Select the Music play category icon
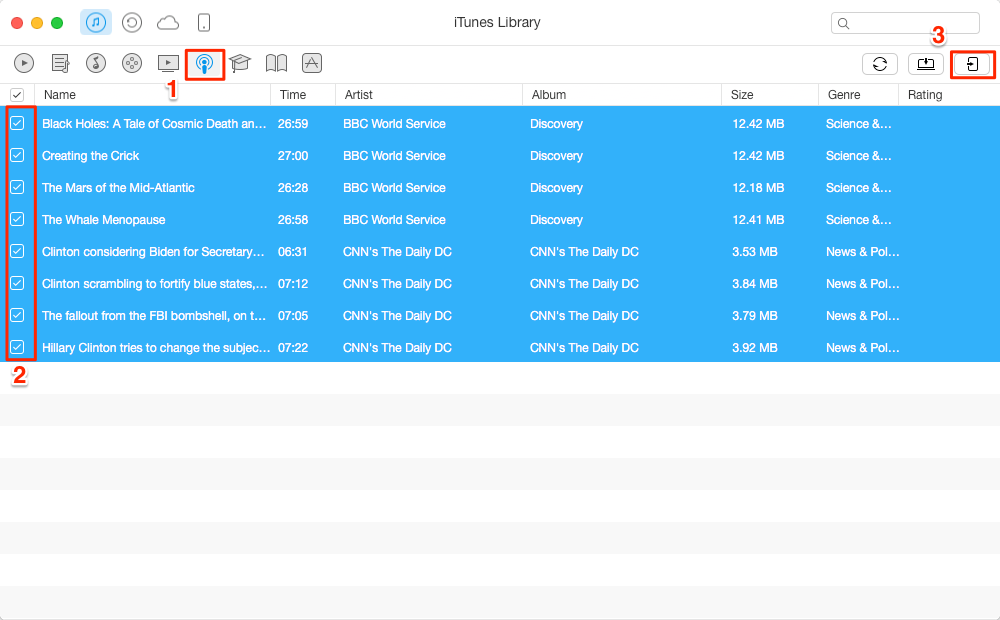 point(24,63)
